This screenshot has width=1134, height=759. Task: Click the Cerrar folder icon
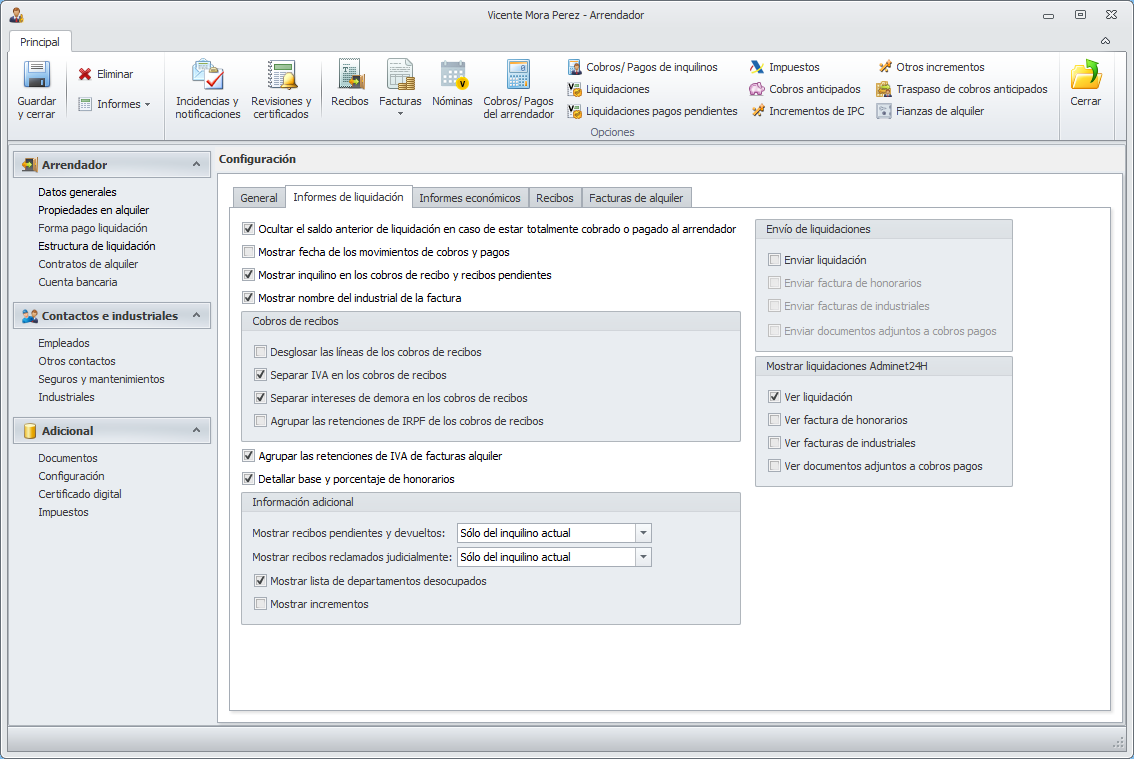point(1086,75)
